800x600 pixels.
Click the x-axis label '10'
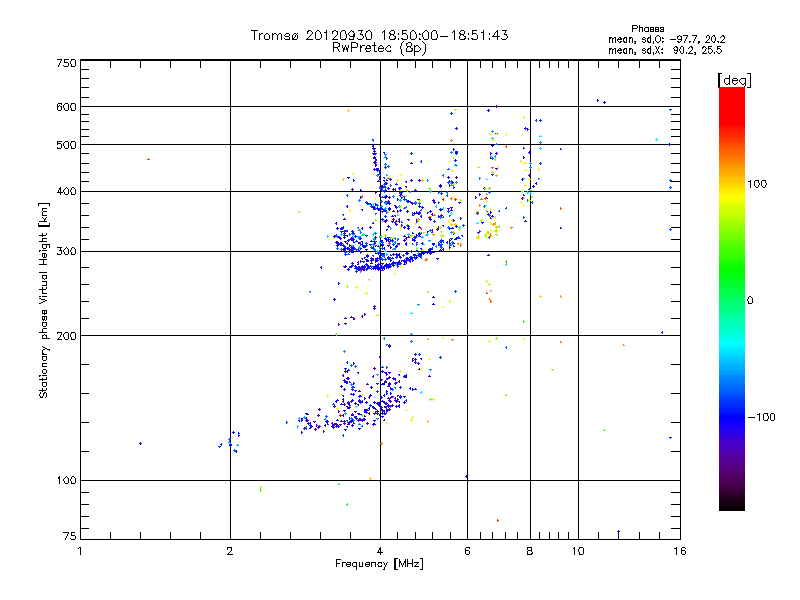tap(578, 551)
